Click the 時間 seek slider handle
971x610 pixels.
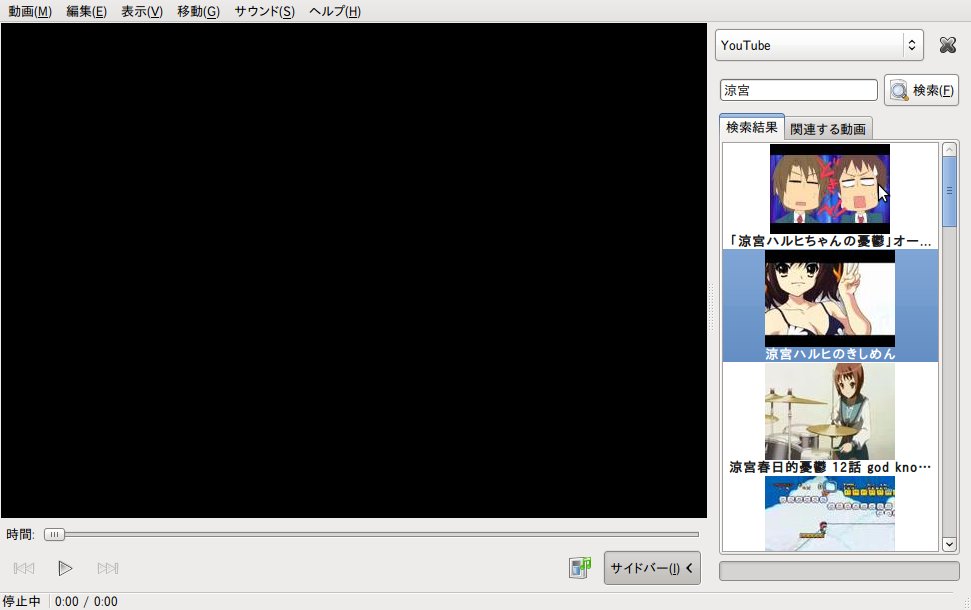pos(54,534)
